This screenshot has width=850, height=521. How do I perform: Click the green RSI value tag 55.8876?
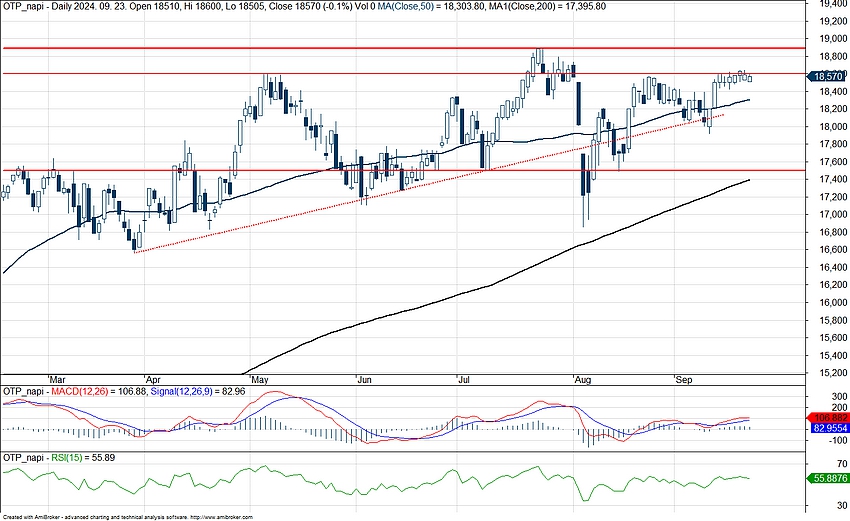tap(828, 478)
